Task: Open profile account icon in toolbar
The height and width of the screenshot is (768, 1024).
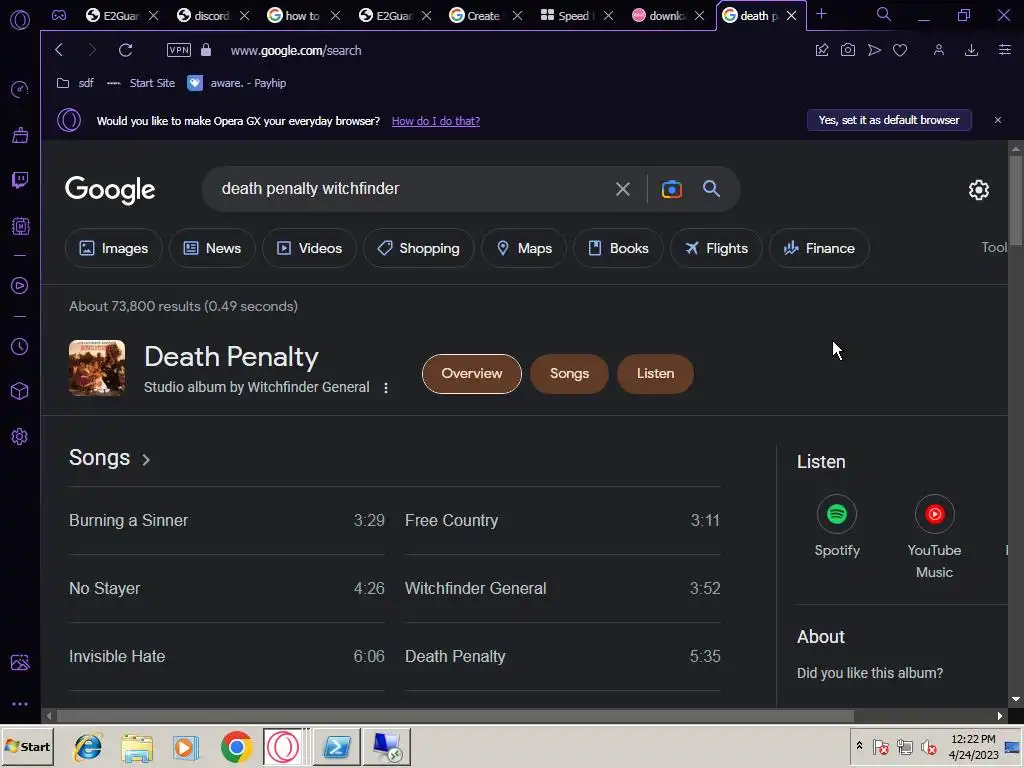Action: tap(938, 50)
